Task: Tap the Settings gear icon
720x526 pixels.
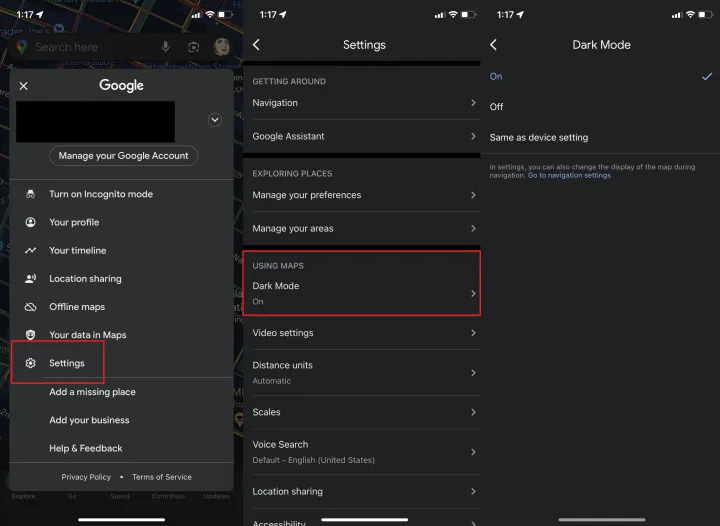Action: point(30,363)
